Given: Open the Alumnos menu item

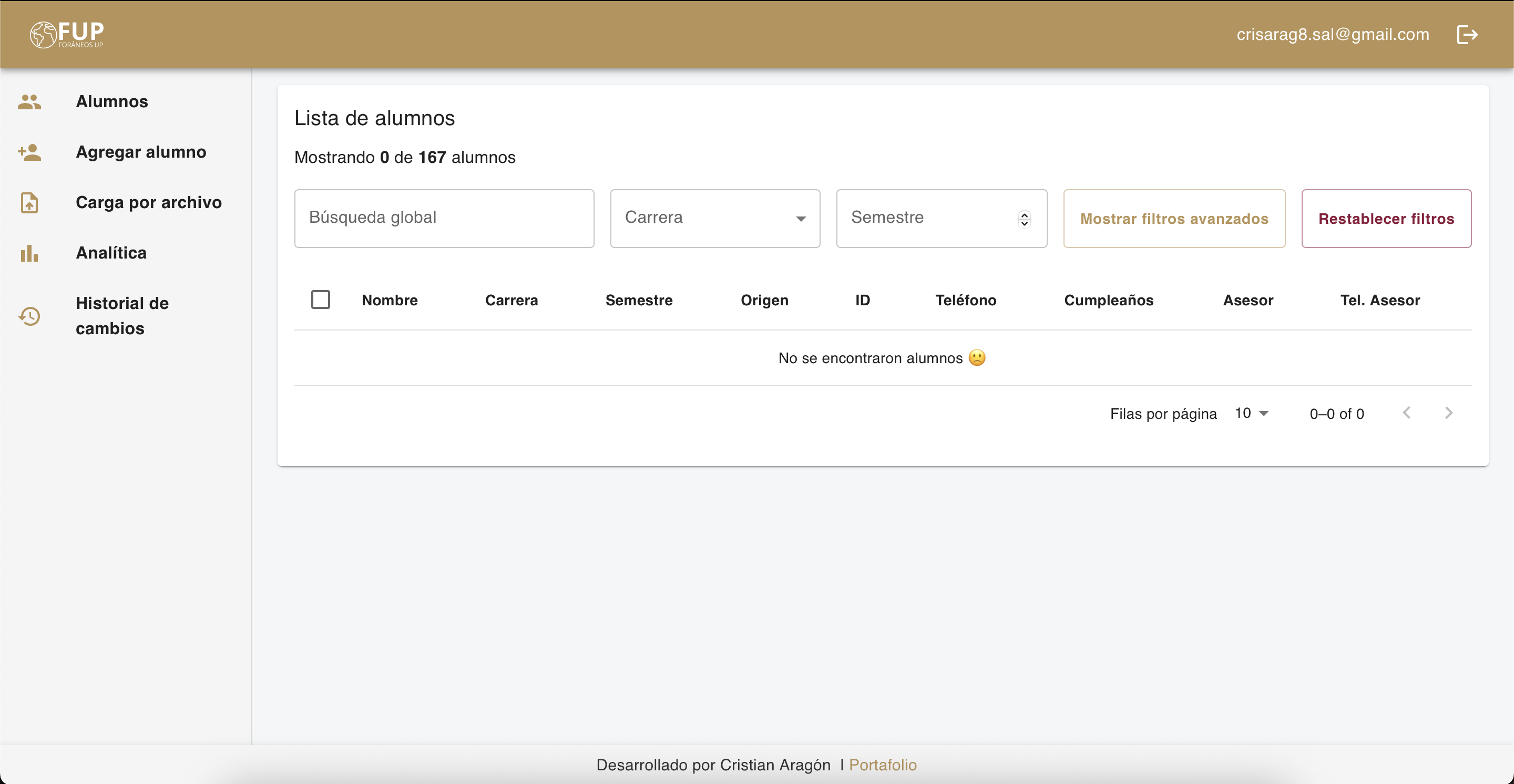Looking at the screenshot, I should click(126, 101).
